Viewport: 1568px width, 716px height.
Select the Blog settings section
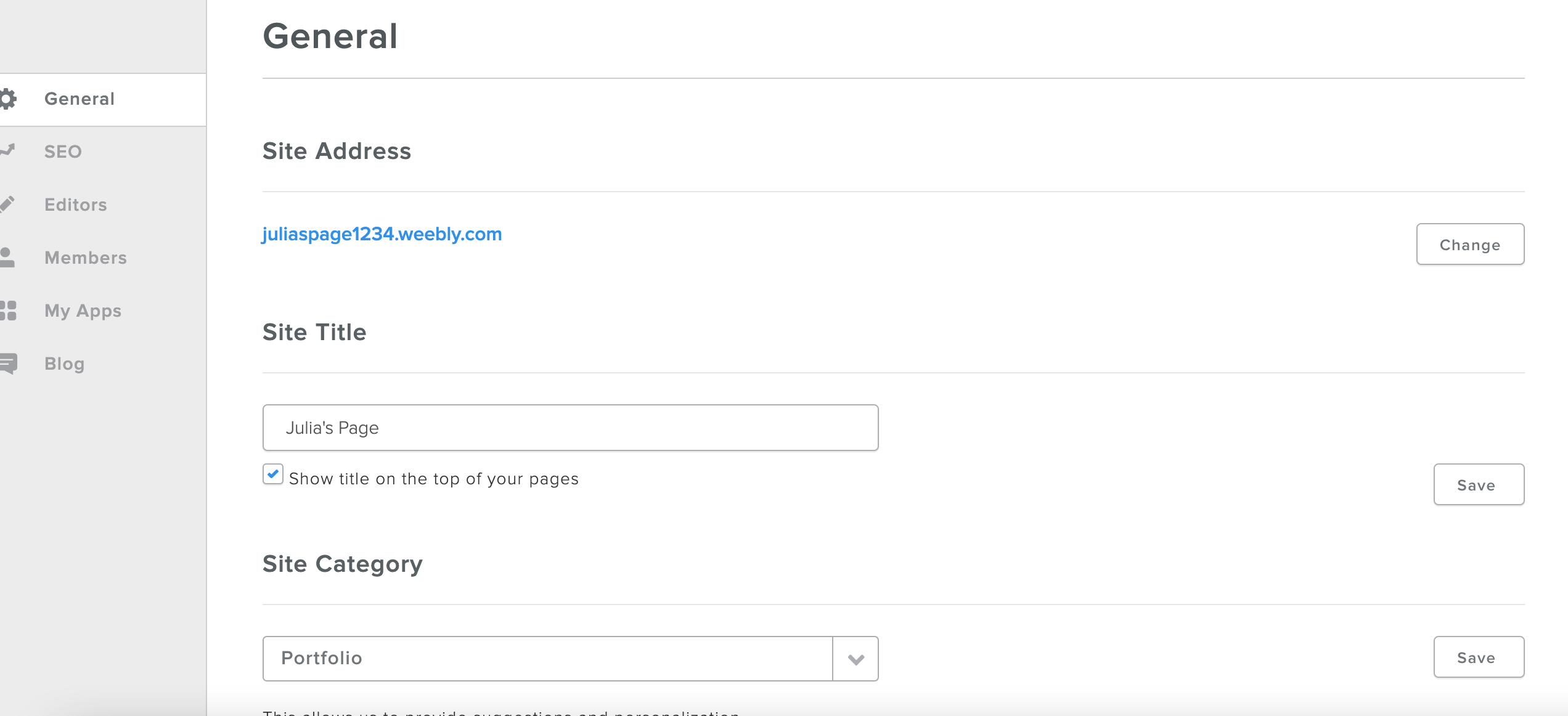(65, 364)
